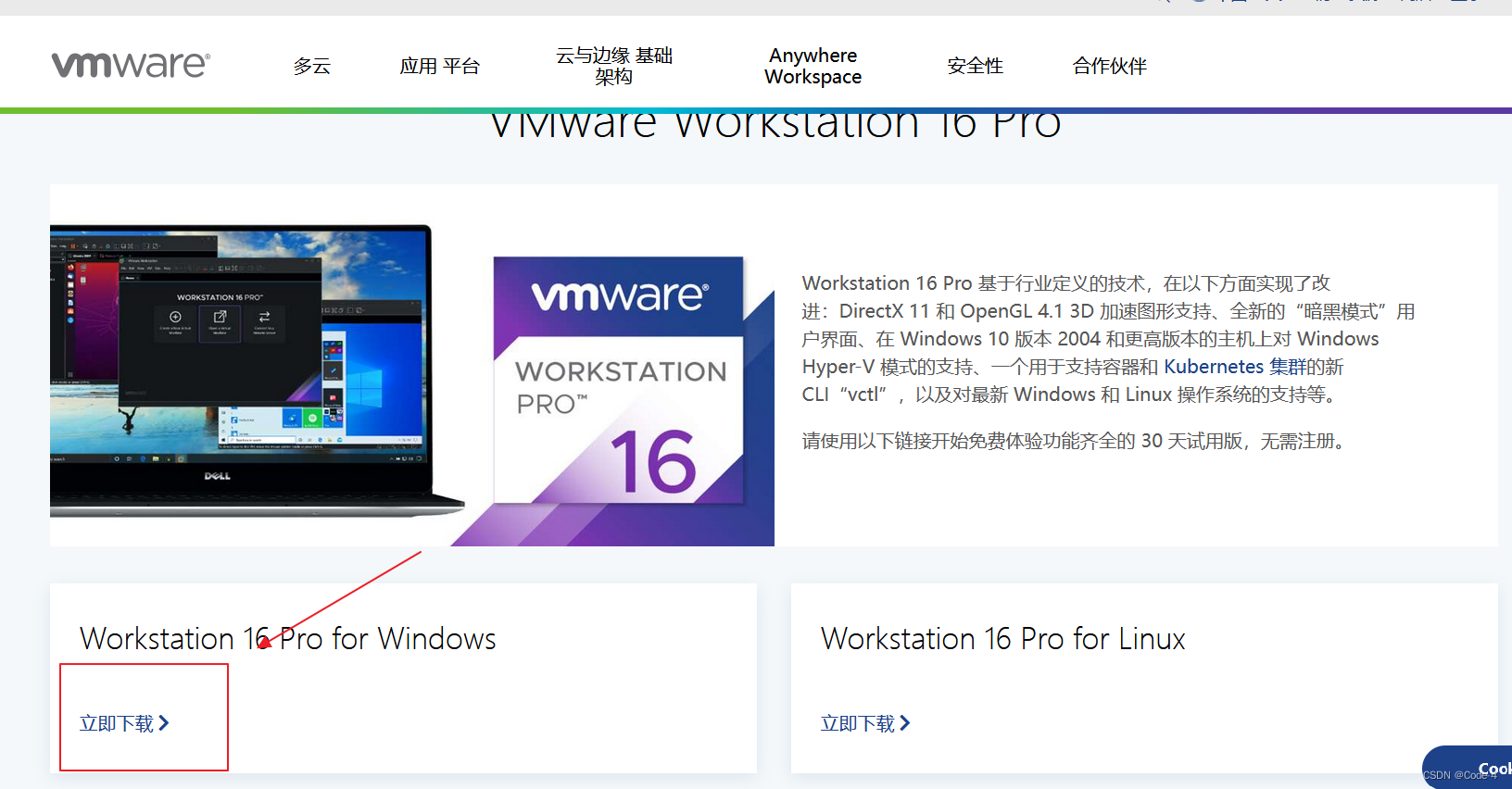Viewport: 1512px width, 789px height.
Task: Click 立即下载 for Workstation 16 Pro Linux
Action: (865, 723)
